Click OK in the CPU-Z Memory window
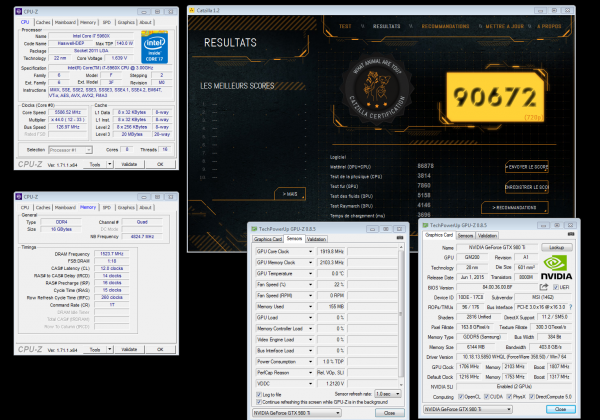Image resolution: width=600 pixels, height=420 pixels. pos(160,349)
